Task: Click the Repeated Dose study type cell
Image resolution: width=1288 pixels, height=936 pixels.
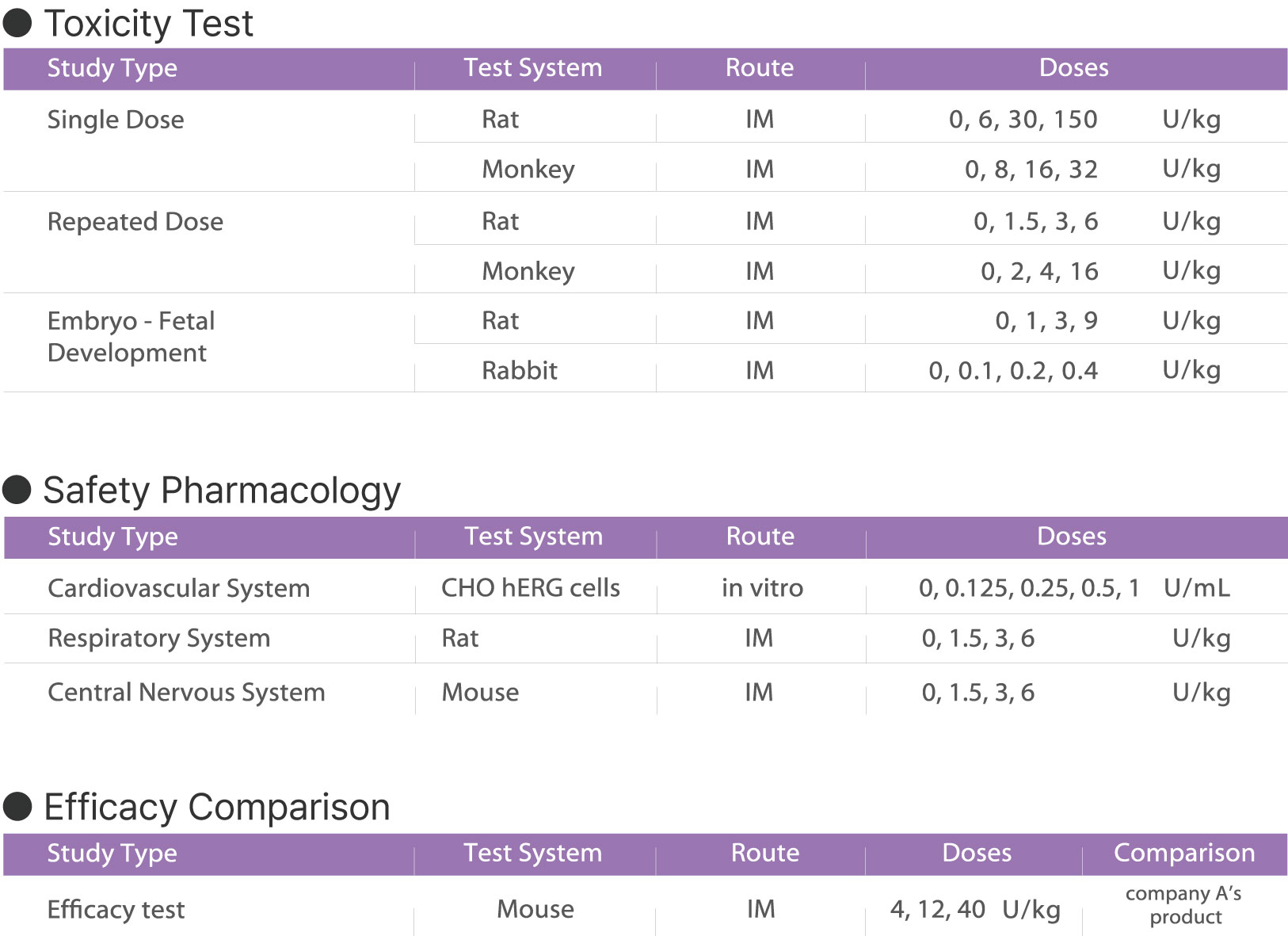Action: point(135,222)
